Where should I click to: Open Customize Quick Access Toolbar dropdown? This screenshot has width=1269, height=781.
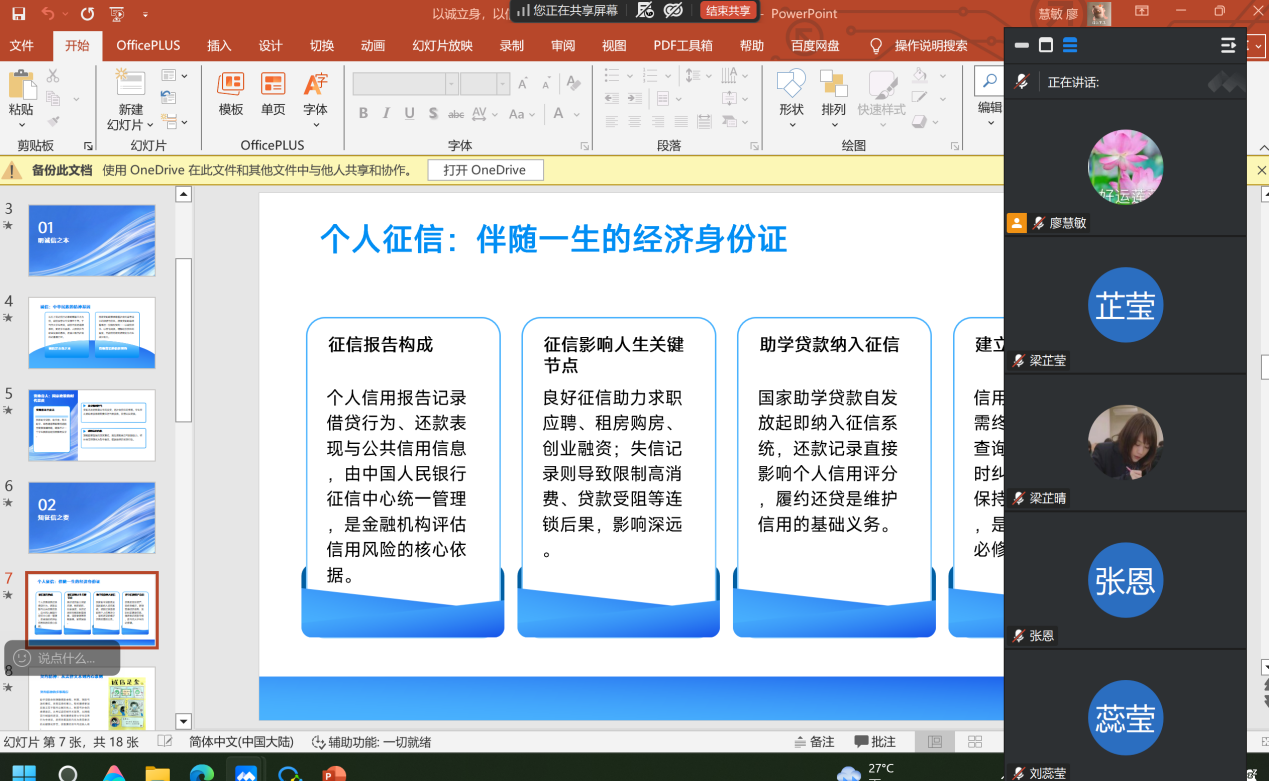click(x=146, y=15)
